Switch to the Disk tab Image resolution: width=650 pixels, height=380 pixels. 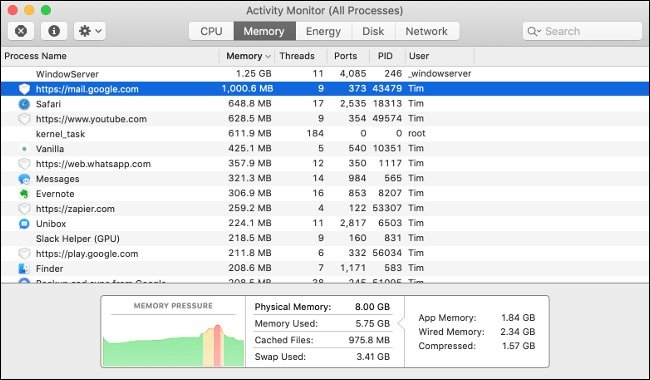373,31
